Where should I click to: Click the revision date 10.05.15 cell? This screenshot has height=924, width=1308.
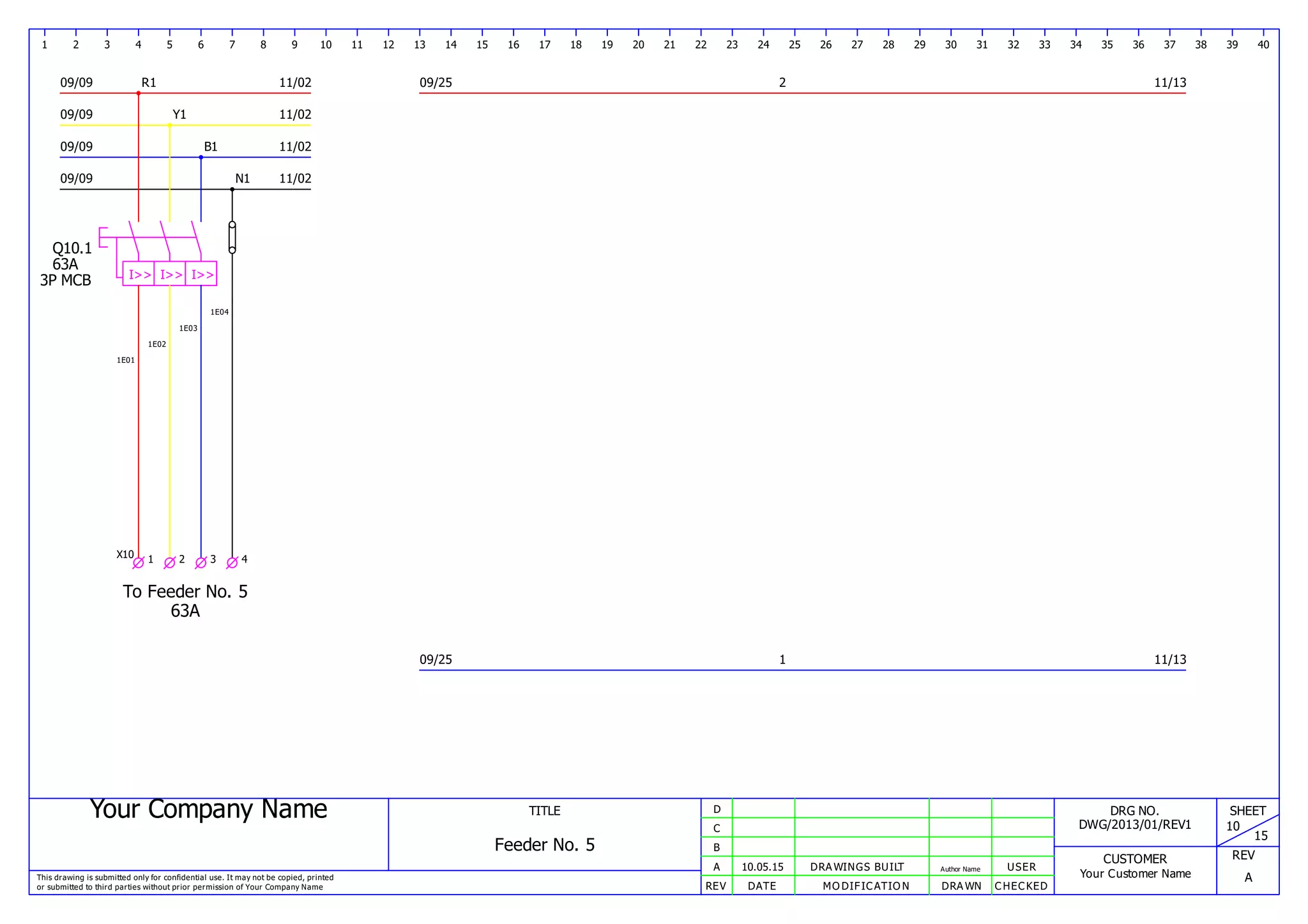(x=762, y=867)
